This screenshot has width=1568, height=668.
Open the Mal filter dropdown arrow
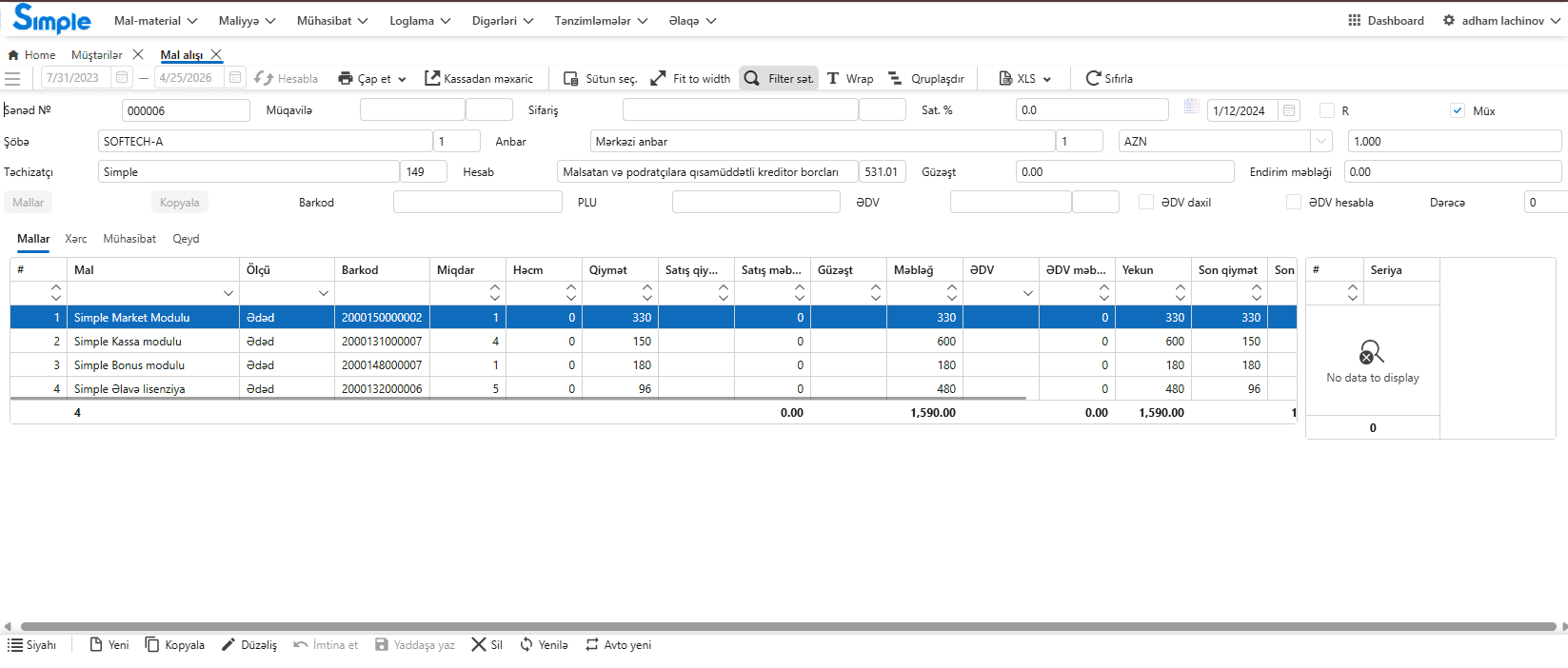tap(228, 293)
